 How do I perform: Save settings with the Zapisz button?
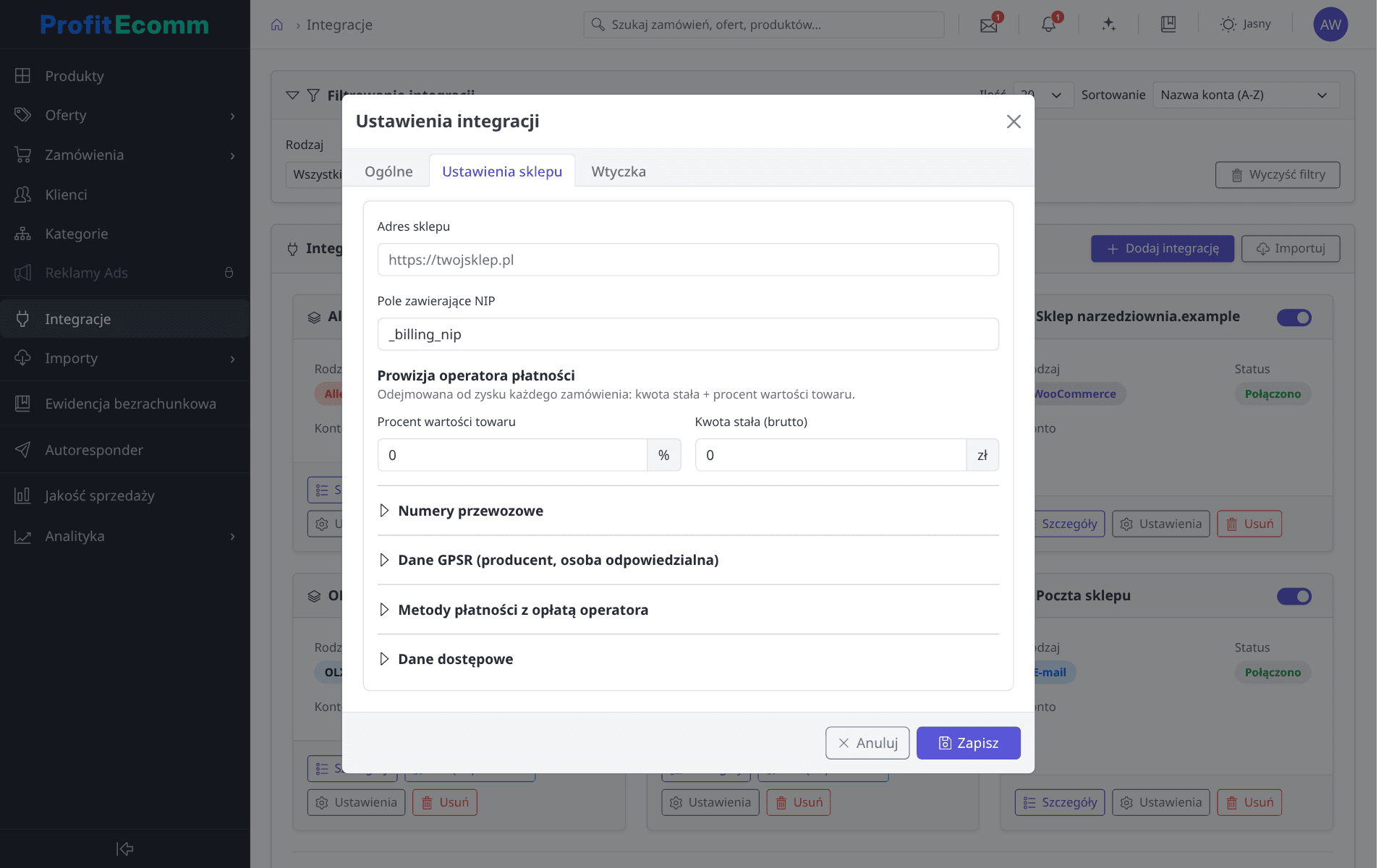pos(968,743)
